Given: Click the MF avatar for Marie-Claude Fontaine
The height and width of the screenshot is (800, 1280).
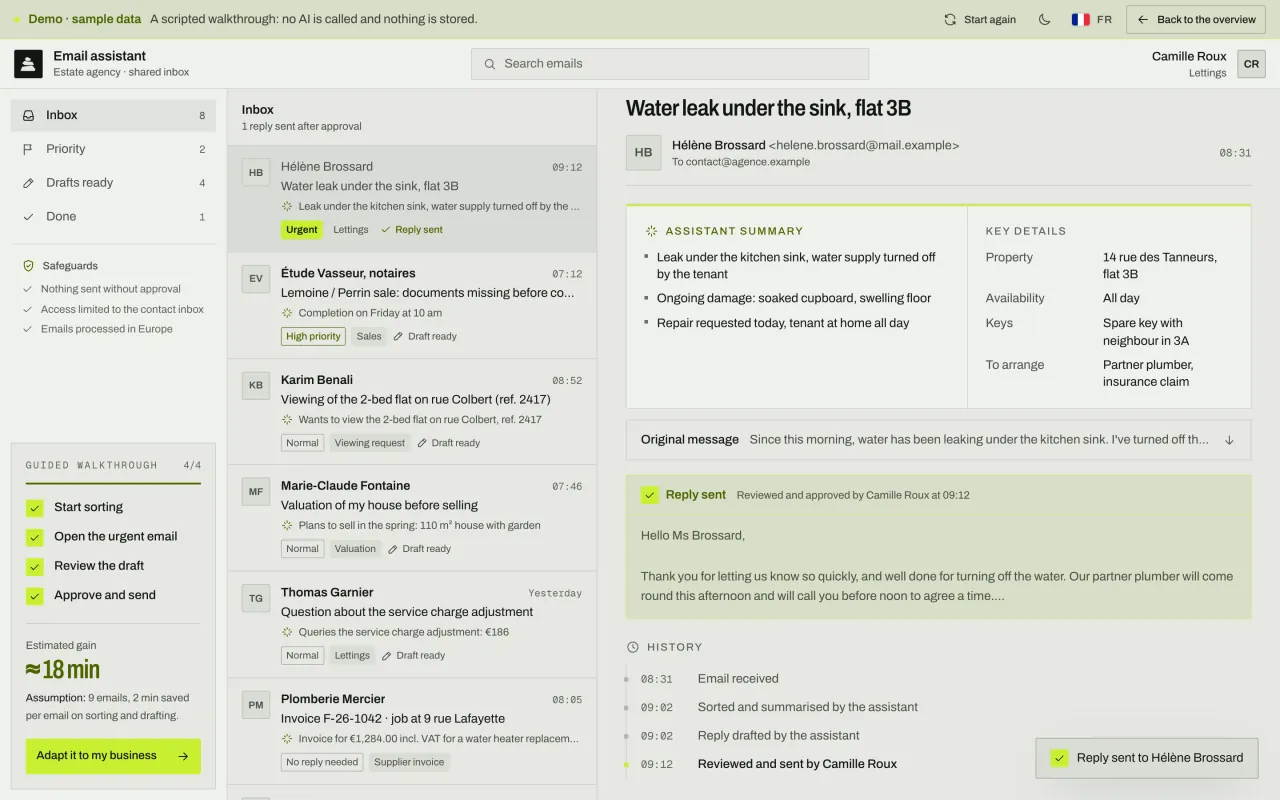Looking at the screenshot, I should point(256,492).
